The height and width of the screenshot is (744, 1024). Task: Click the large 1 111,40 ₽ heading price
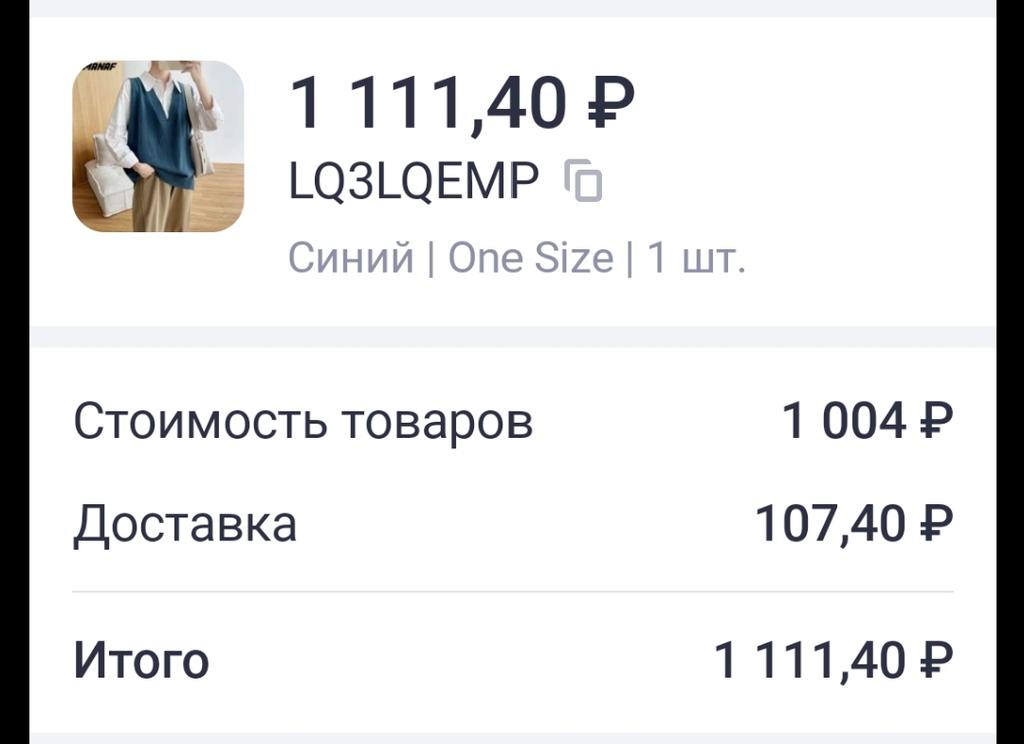[x=461, y=103]
